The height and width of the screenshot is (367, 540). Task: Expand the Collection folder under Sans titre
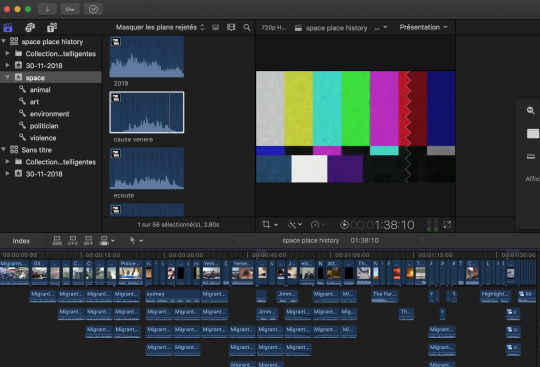[x=7, y=161]
